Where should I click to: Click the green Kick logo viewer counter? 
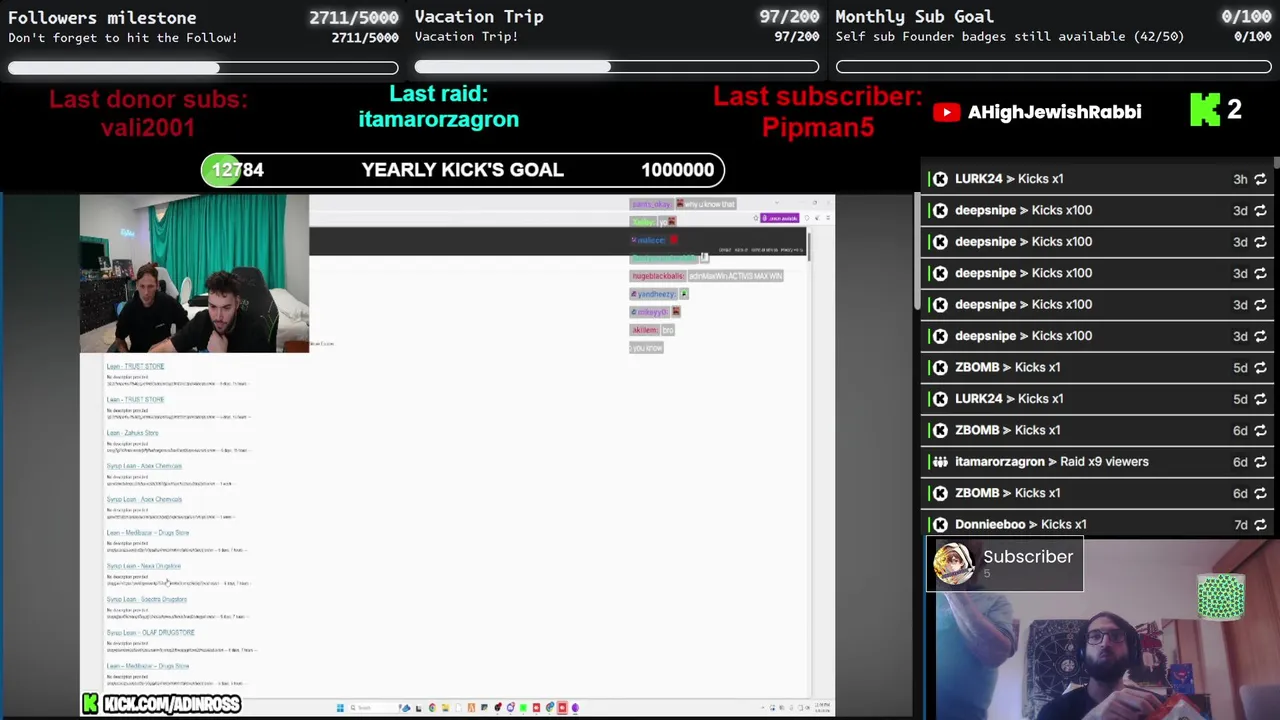1205,110
